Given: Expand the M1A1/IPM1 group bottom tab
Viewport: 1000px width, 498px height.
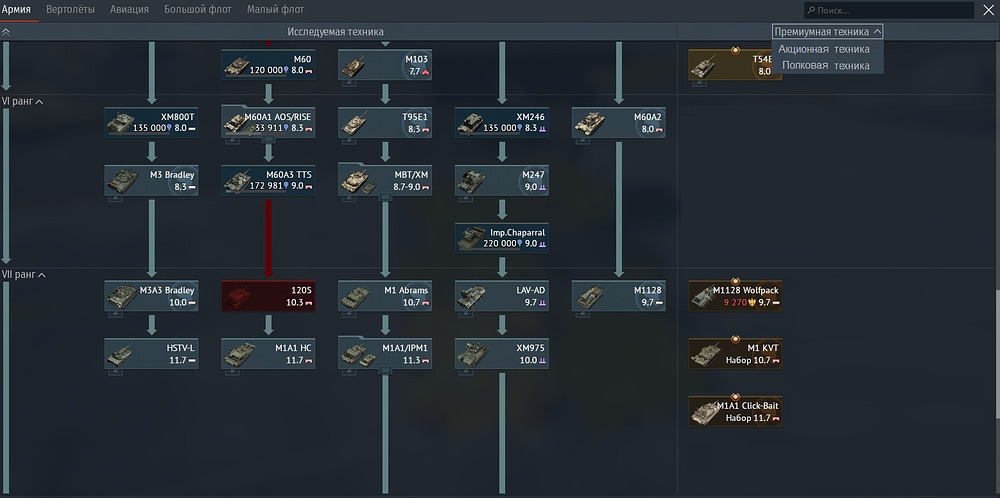Looking at the screenshot, I should pos(385,370).
